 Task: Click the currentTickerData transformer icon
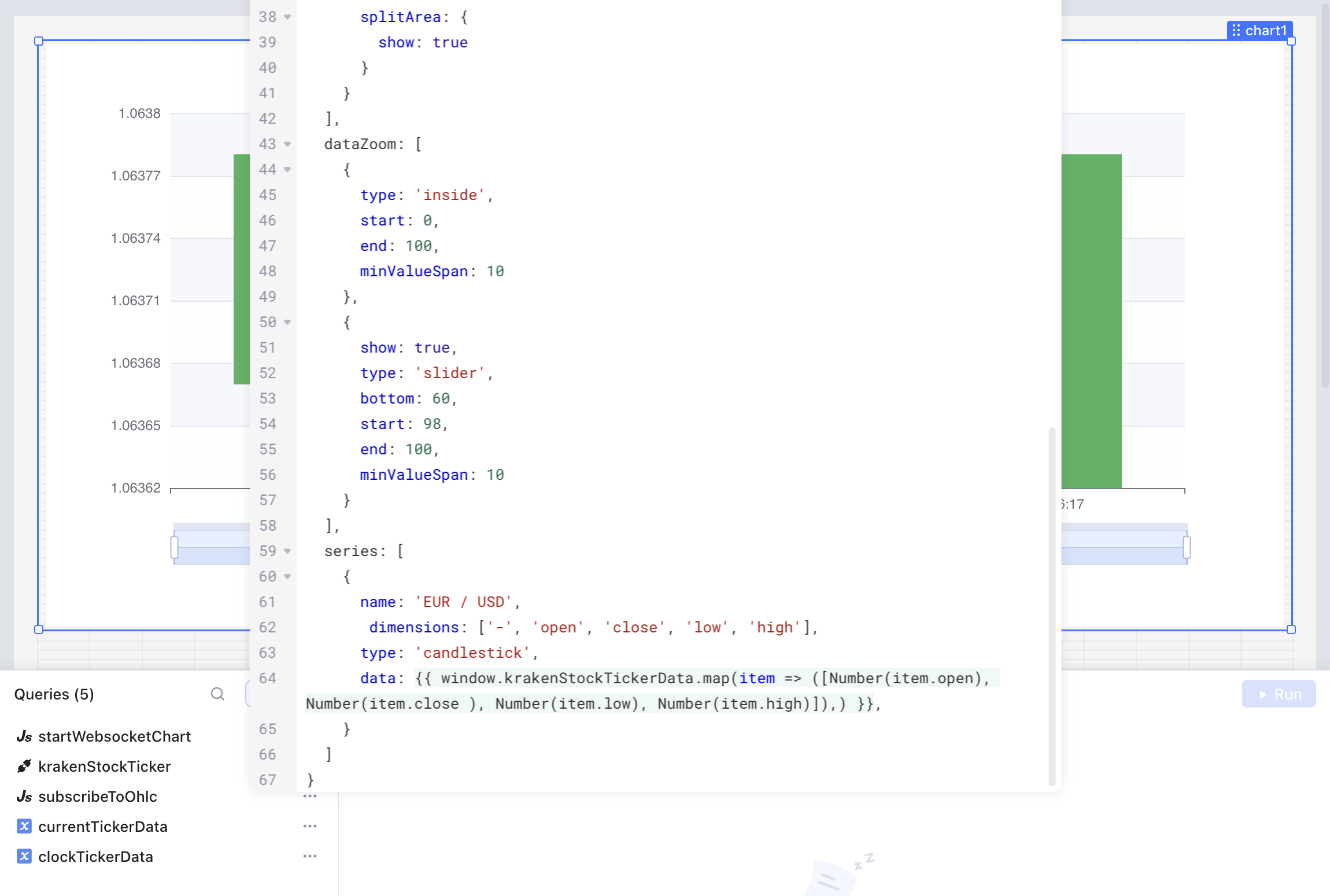click(24, 827)
